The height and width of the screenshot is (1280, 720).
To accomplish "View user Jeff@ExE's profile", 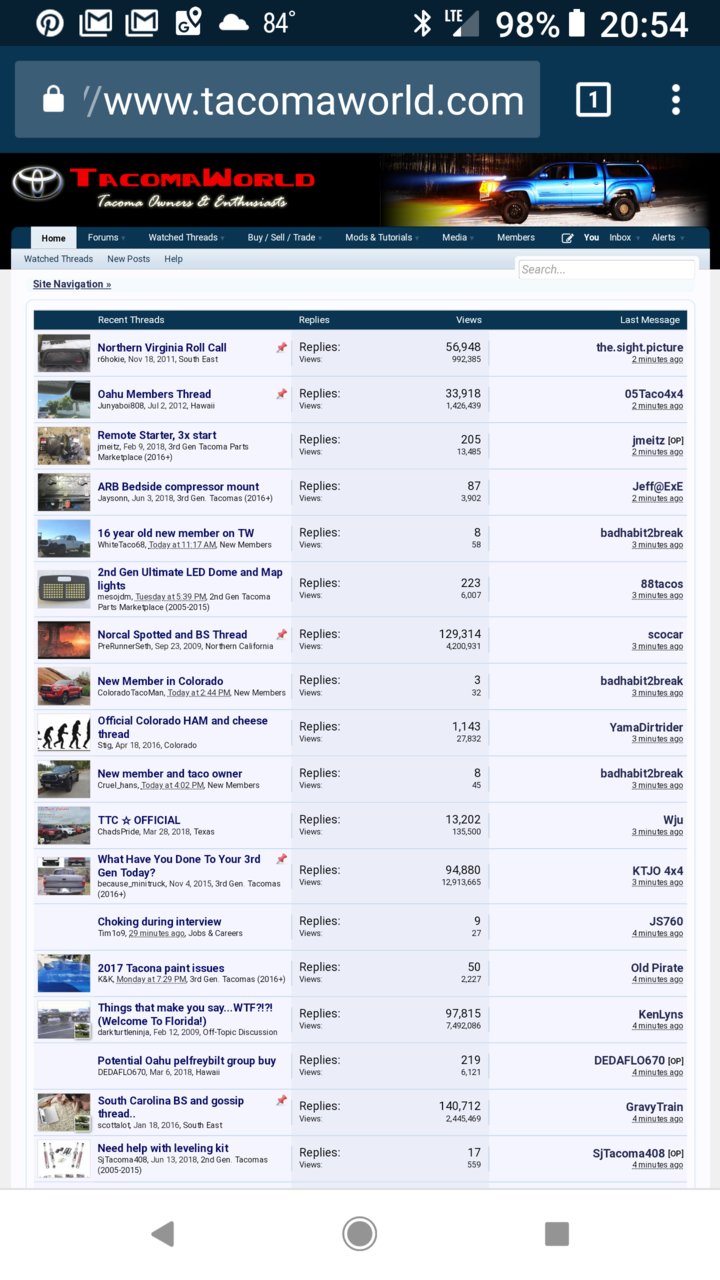I will tap(658, 486).
